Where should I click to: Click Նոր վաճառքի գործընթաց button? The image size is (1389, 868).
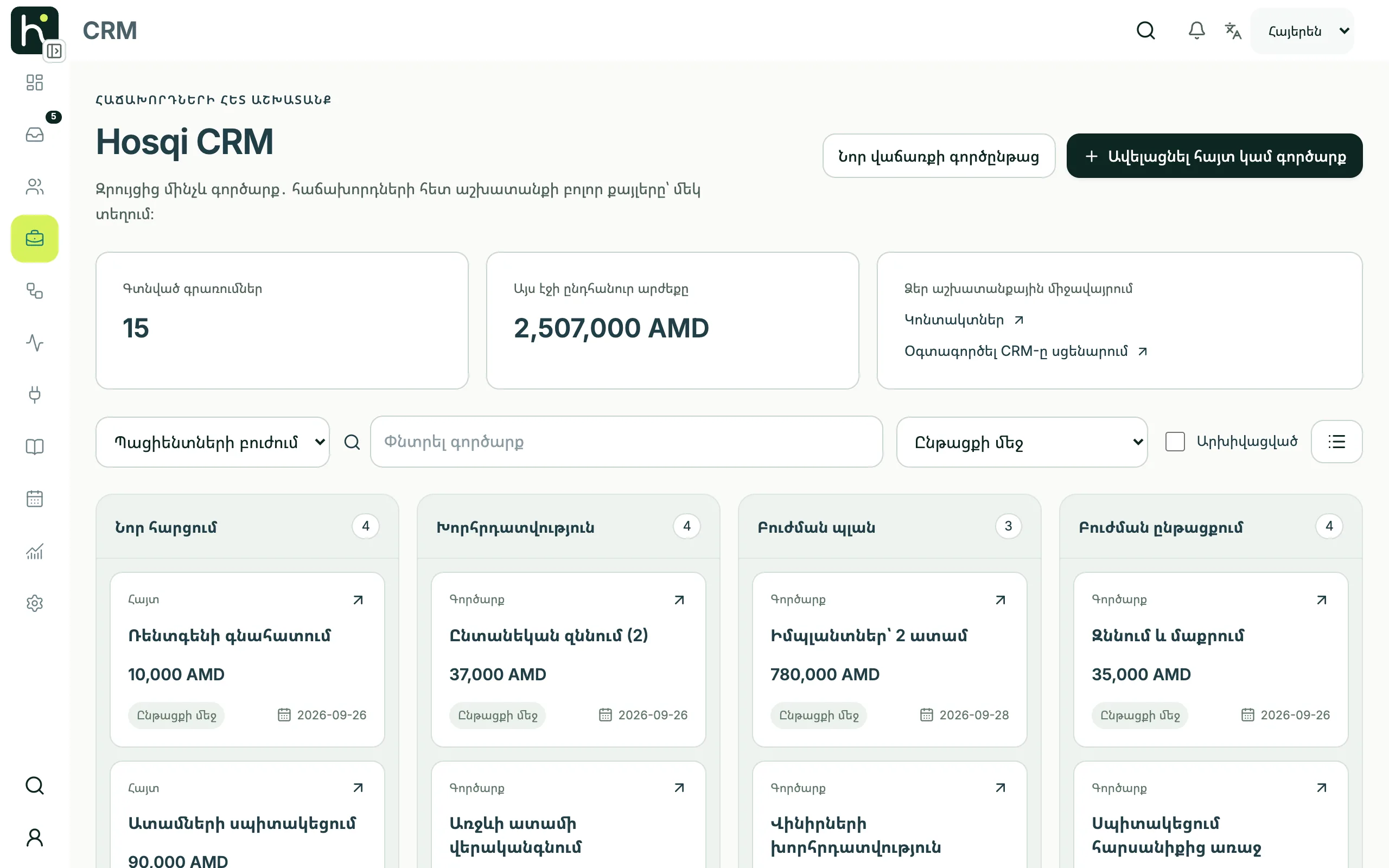[x=939, y=156]
